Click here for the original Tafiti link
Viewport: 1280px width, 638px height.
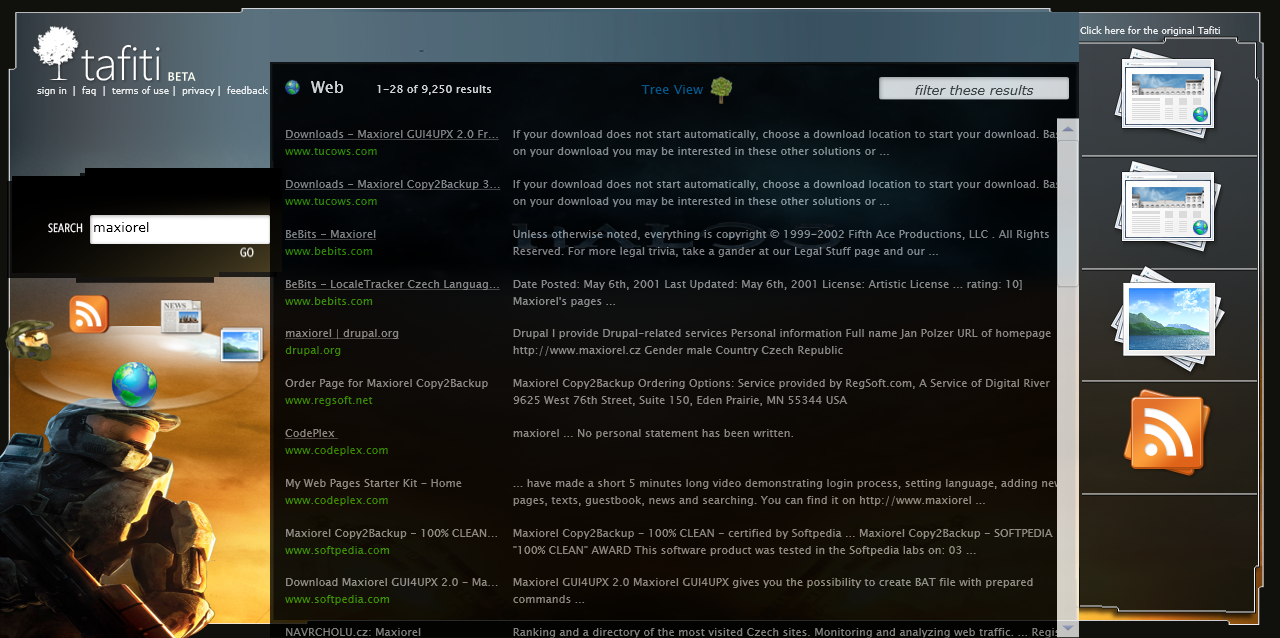pyautogui.click(x=1150, y=31)
